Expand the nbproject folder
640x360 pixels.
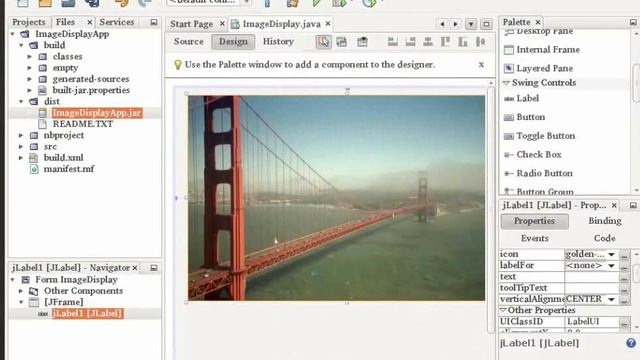coord(21,135)
